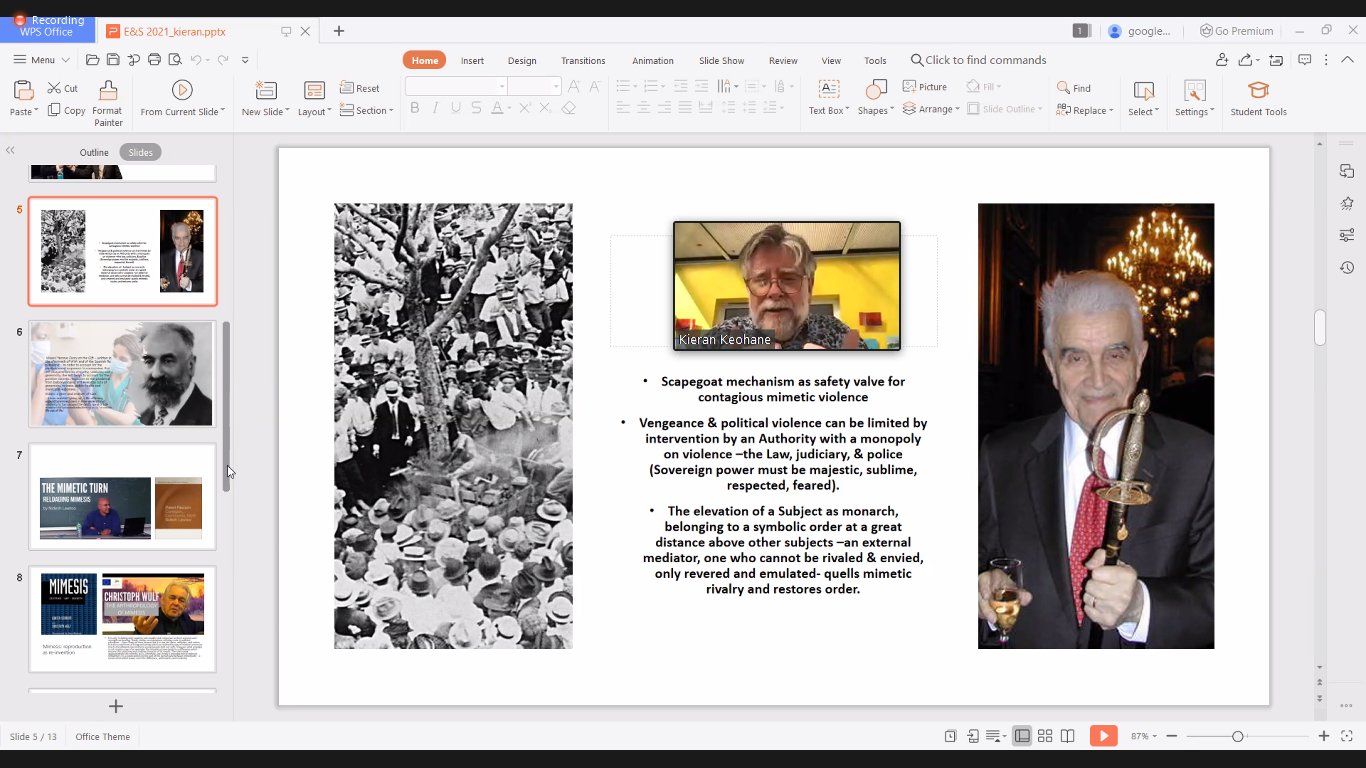Open the Review tab
The width and height of the screenshot is (1366, 768).
click(783, 60)
